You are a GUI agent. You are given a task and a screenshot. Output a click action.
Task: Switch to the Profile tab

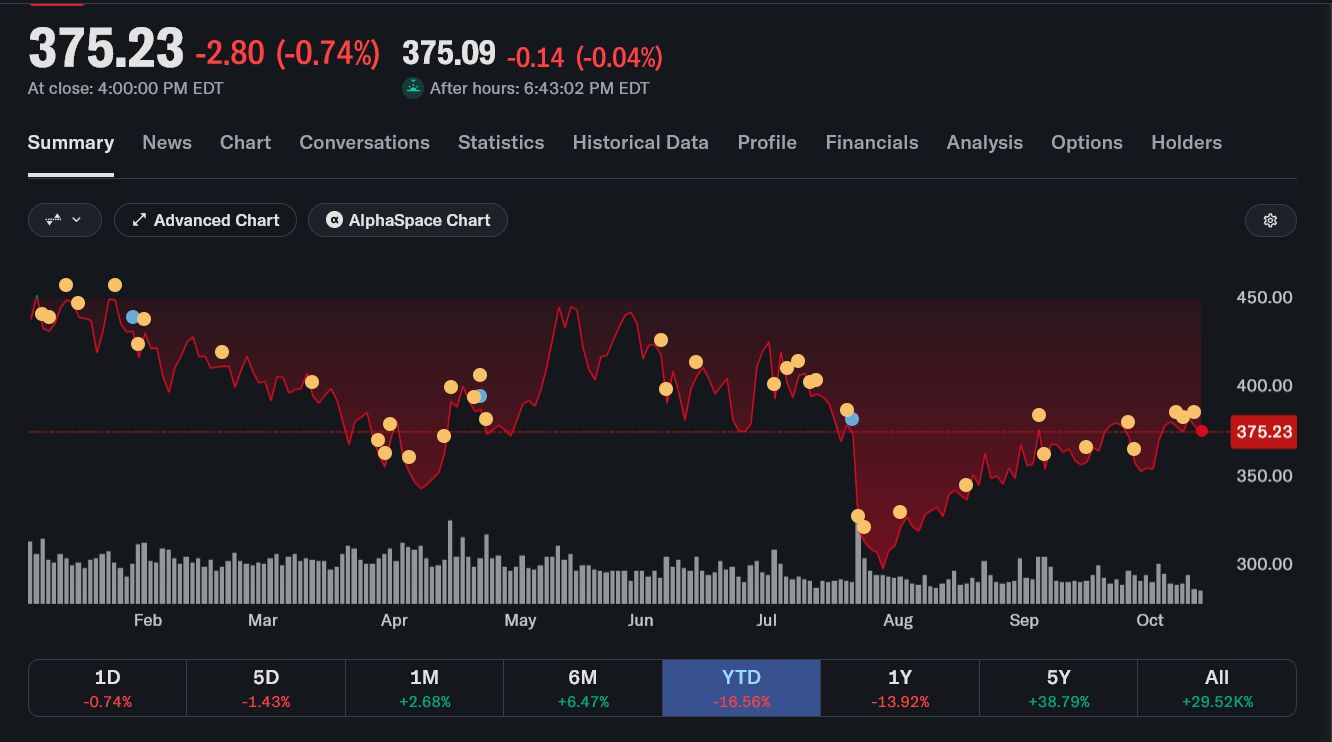click(767, 142)
